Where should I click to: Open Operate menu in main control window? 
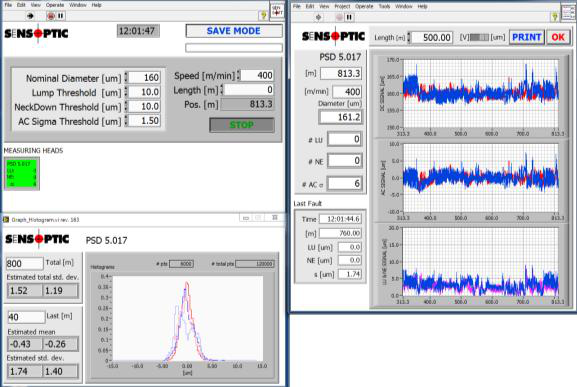point(55,5)
